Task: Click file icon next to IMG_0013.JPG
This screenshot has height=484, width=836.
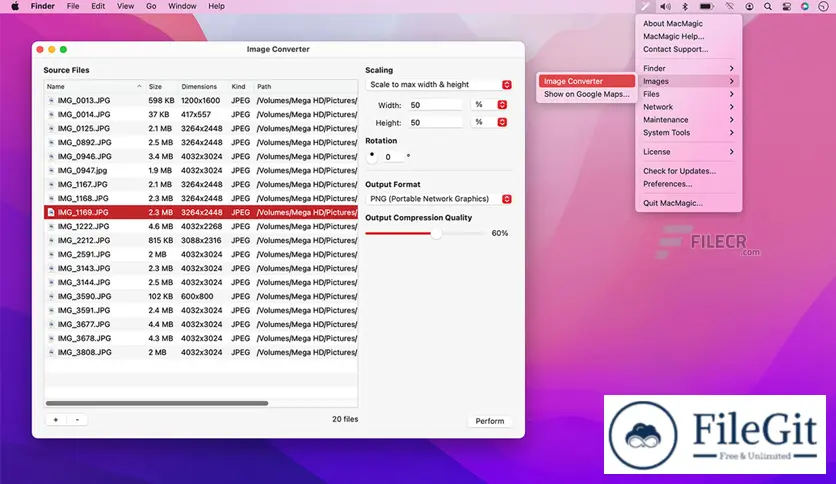Action: [51, 100]
